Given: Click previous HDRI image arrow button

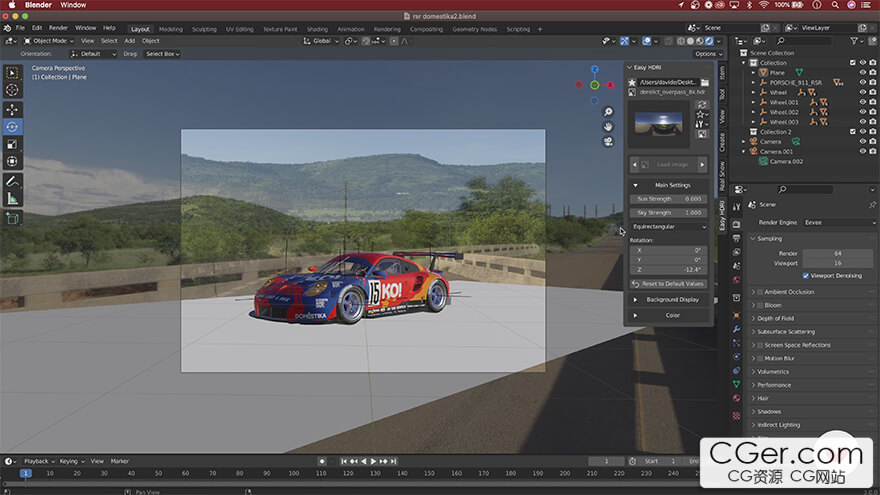Looking at the screenshot, I should click(635, 165).
